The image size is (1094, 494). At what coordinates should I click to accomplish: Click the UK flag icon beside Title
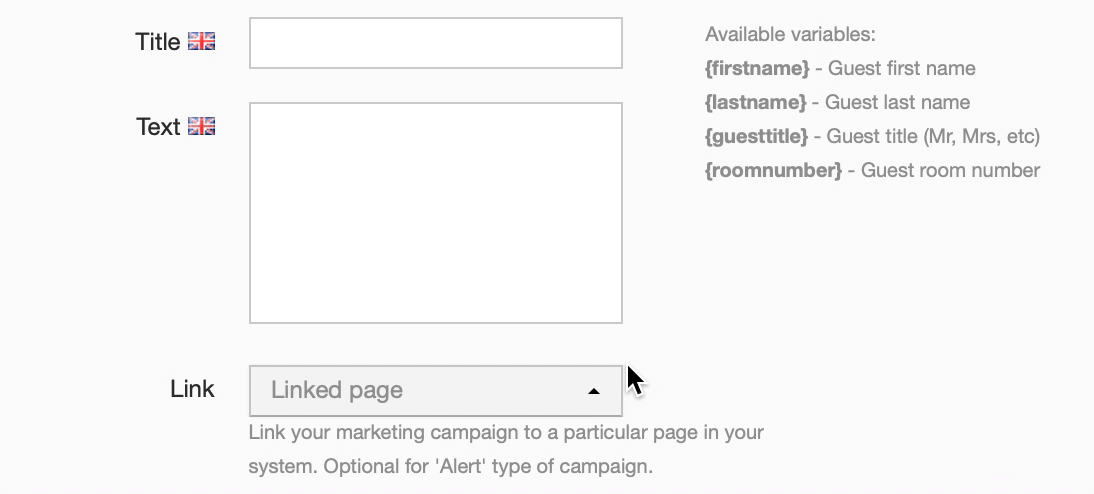tap(202, 42)
